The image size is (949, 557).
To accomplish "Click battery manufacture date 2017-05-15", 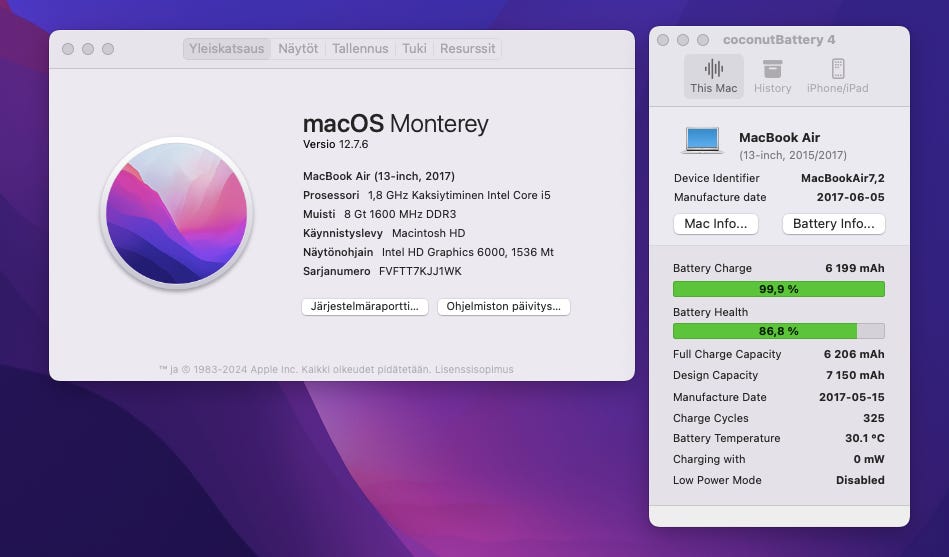I will coord(852,397).
